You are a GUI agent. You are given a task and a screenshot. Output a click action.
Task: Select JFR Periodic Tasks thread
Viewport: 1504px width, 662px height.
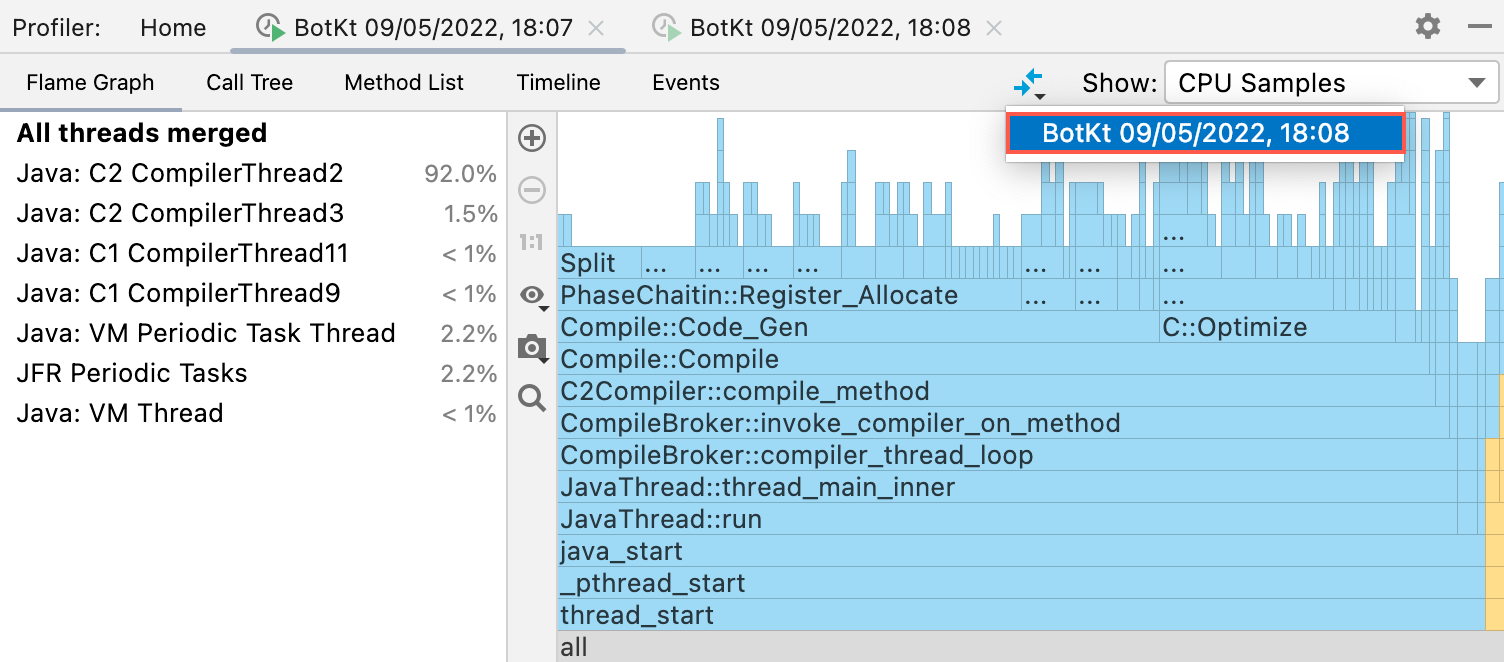pos(254,374)
